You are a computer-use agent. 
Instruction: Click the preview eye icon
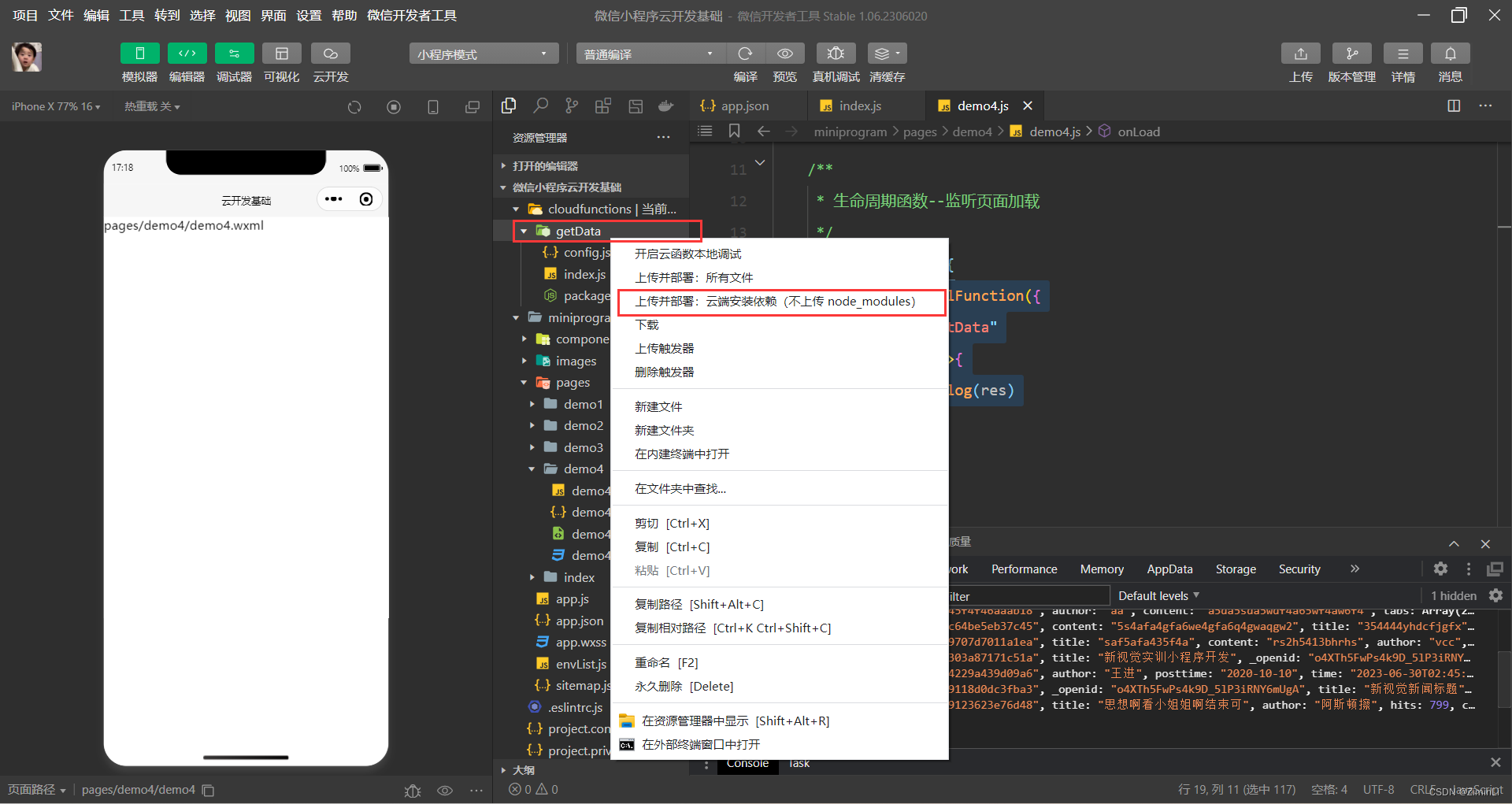(785, 54)
